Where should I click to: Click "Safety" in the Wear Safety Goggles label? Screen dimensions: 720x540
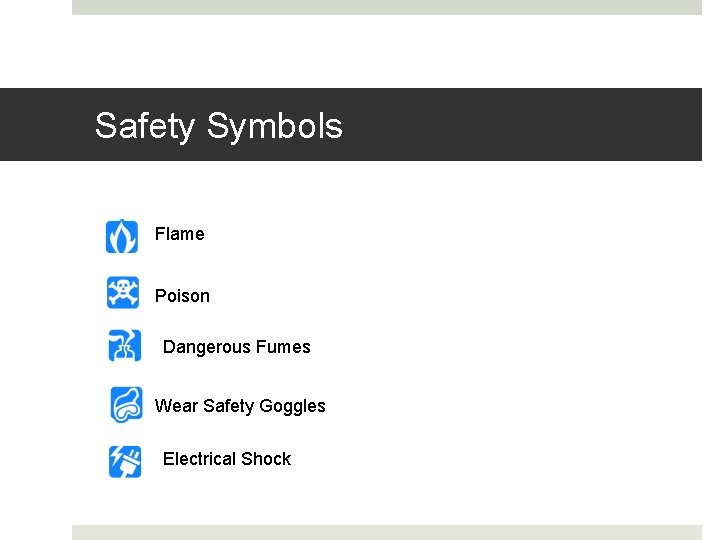click(228, 406)
